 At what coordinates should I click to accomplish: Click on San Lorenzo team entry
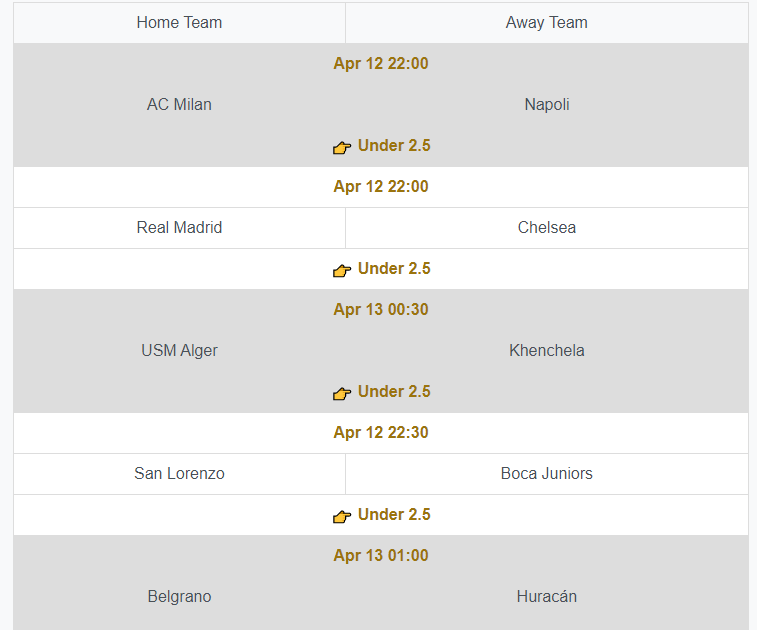[179, 474]
